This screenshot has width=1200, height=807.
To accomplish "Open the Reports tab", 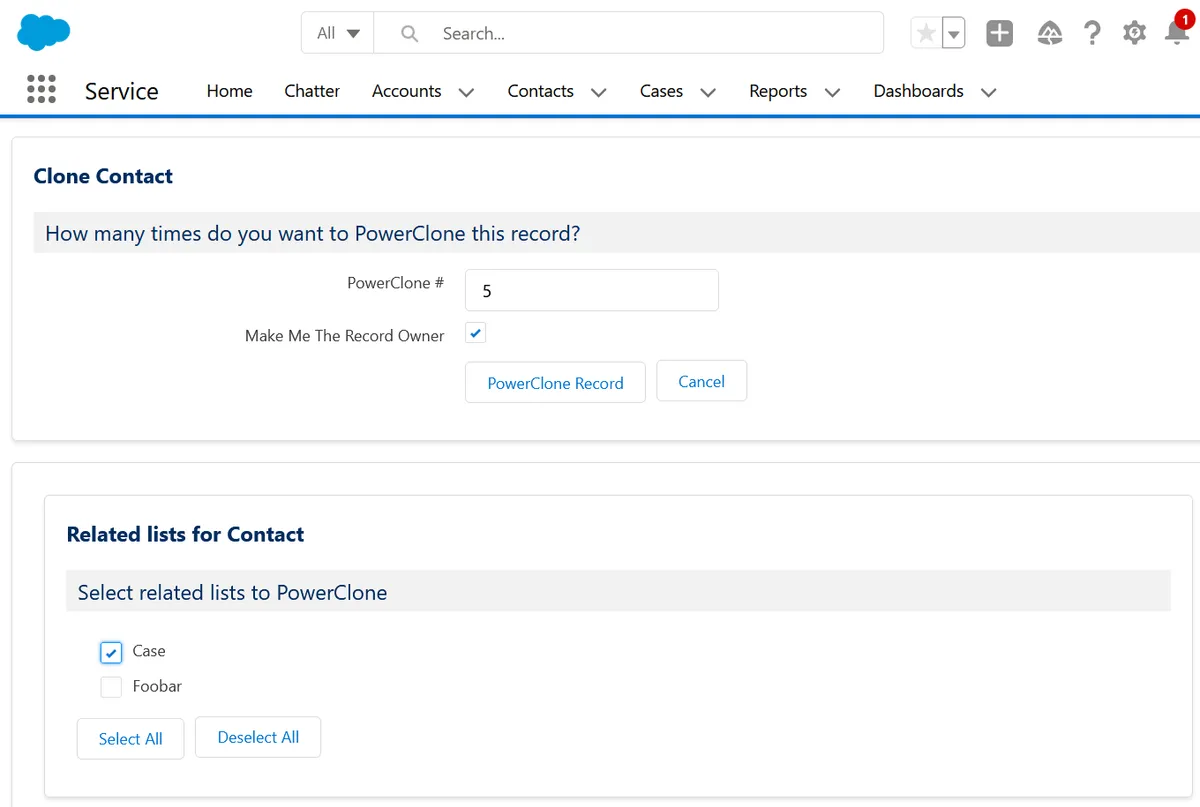I will tap(778, 91).
